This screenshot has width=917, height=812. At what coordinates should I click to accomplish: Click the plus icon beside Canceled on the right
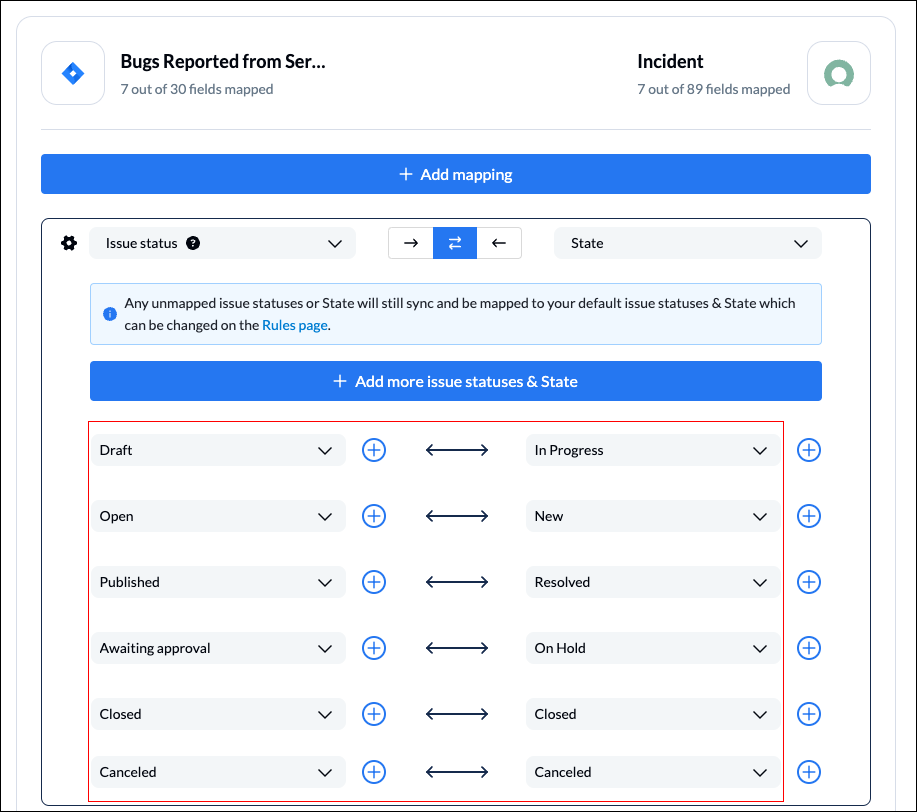pyautogui.click(x=808, y=772)
